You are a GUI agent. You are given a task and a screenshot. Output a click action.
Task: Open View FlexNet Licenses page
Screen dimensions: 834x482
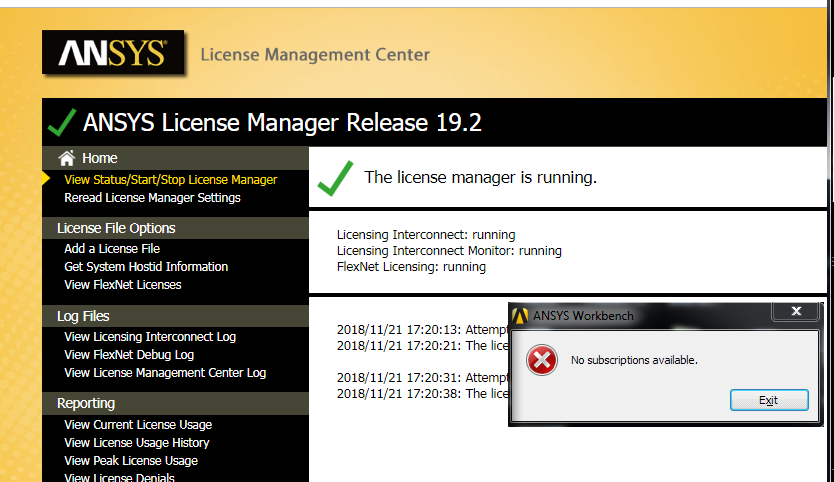click(x=123, y=285)
